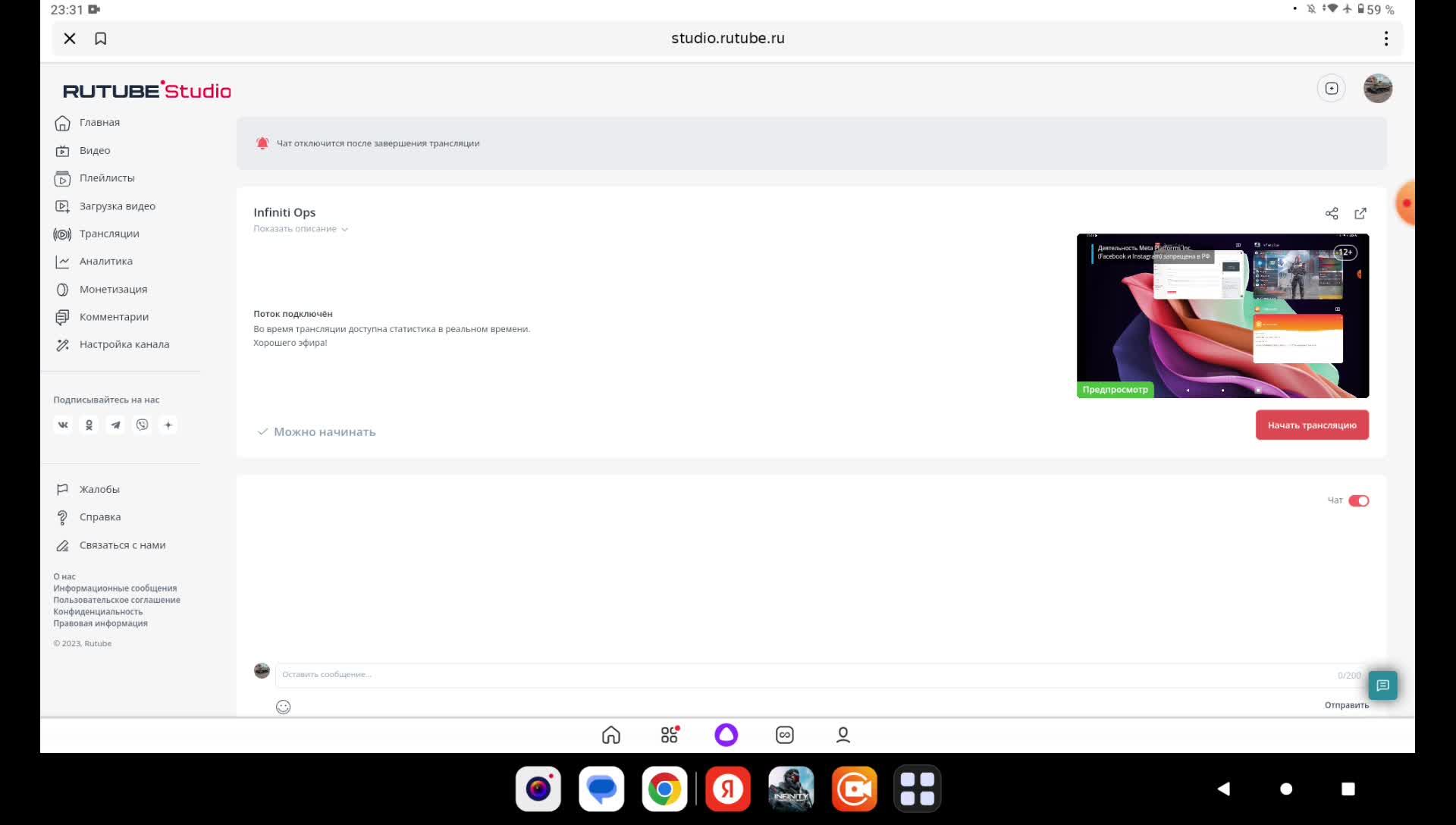
Task: Click the stream preview thumbnail
Action: tap(1222, 315)
